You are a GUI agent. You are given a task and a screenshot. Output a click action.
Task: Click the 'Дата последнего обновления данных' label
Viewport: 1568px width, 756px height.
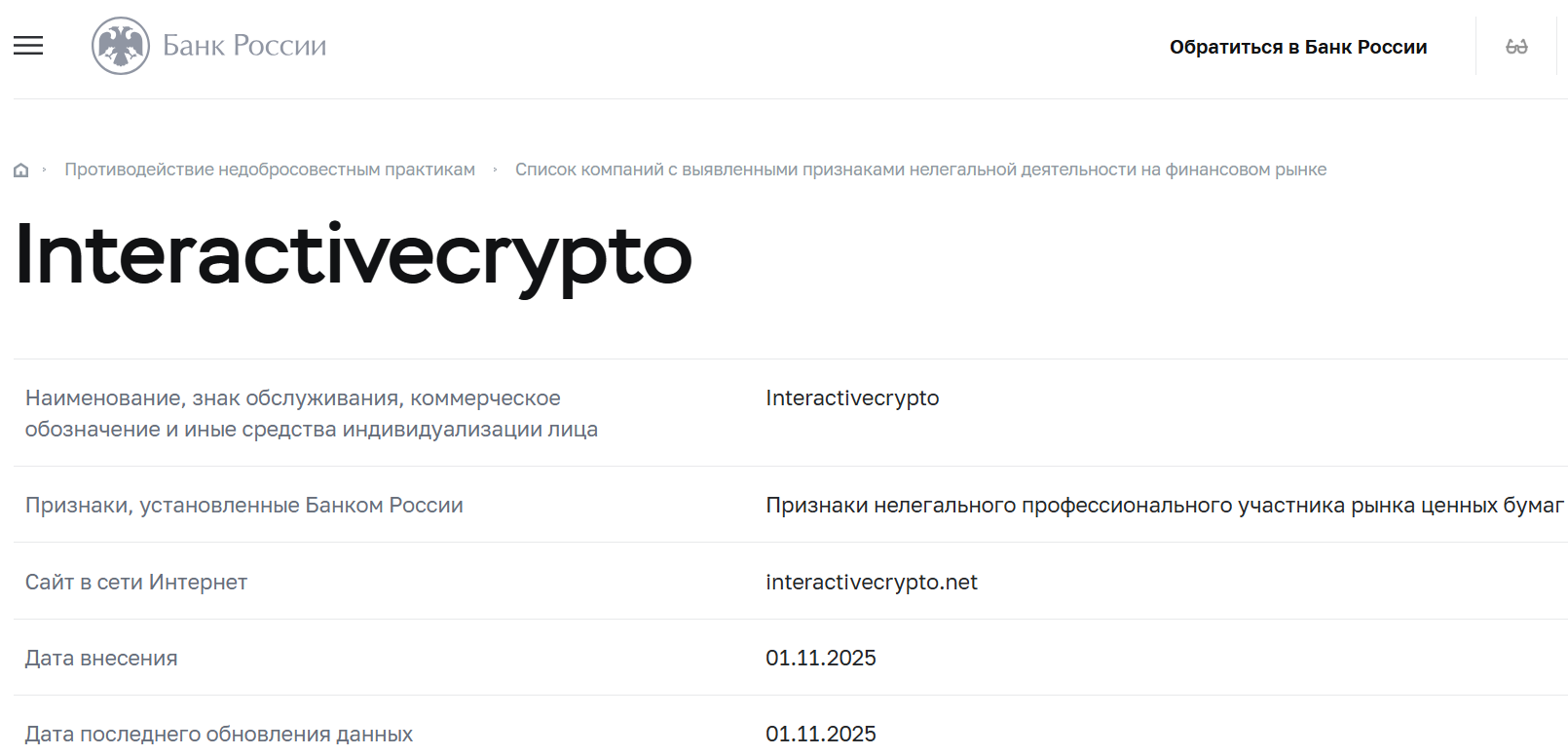[x=216, y=733]
